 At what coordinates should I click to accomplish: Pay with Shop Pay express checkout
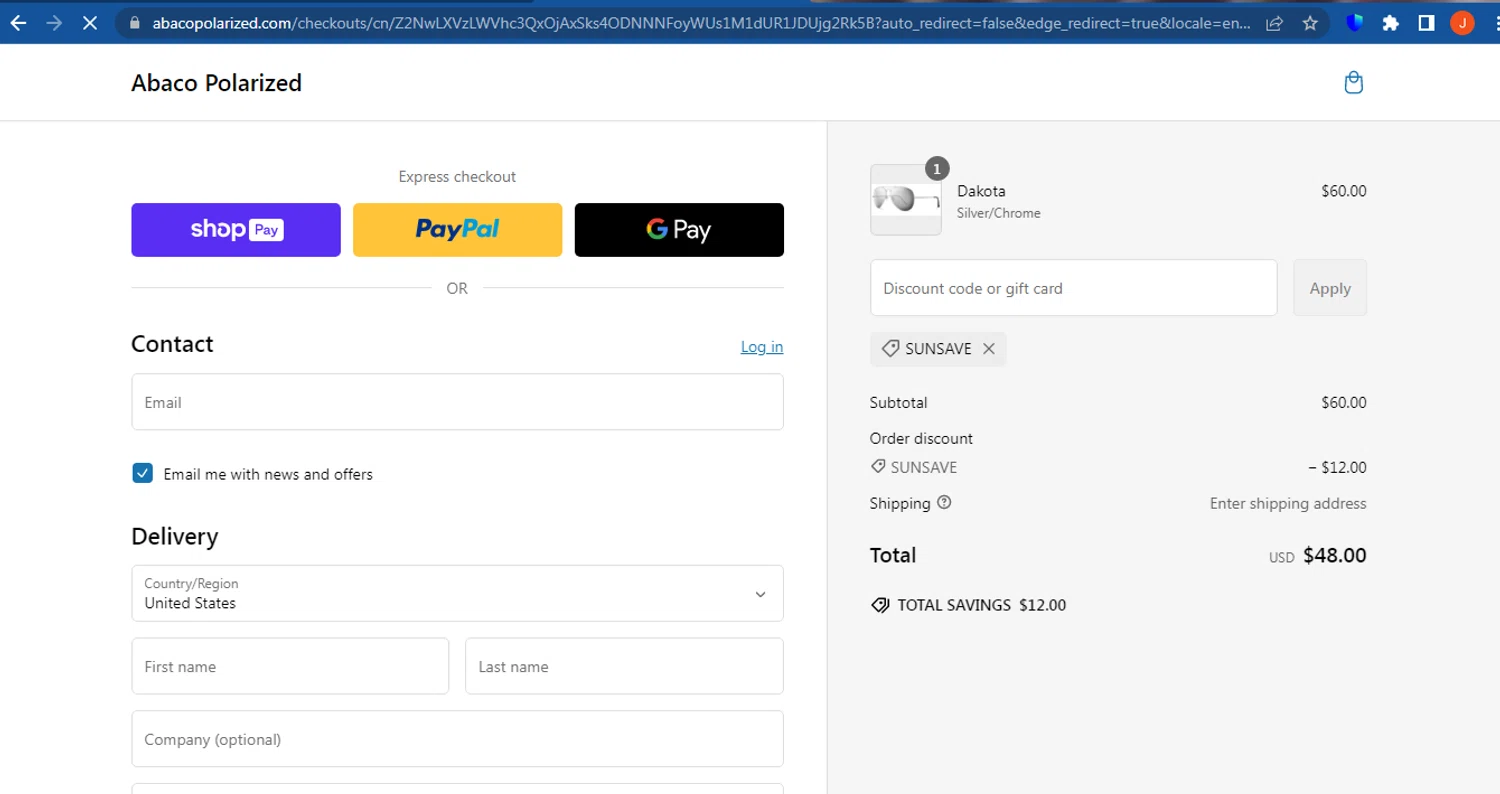[x=236, y=230]
